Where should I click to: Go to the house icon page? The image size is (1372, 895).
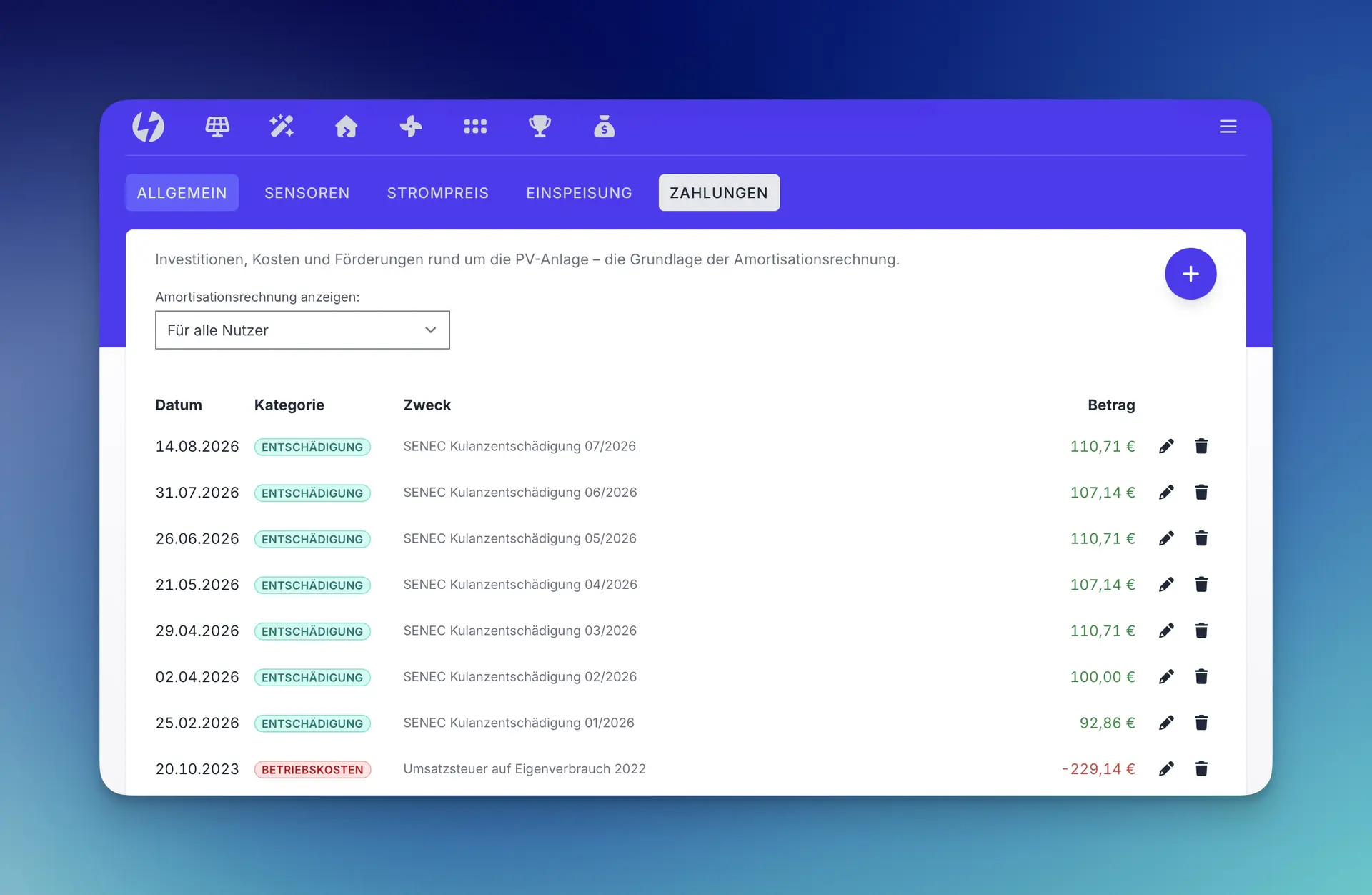347,127
